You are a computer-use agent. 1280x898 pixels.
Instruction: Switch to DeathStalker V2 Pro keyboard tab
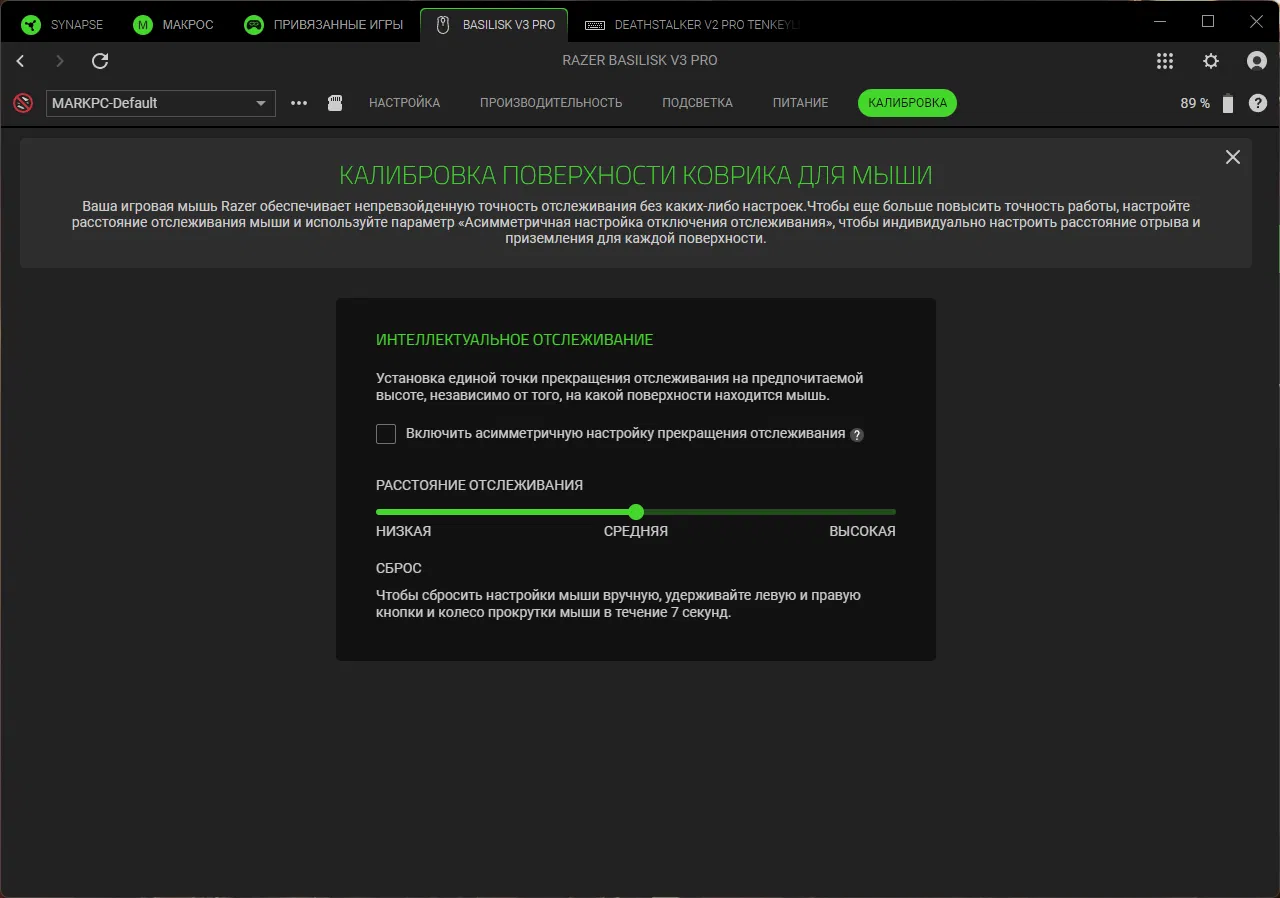point(692,24)
